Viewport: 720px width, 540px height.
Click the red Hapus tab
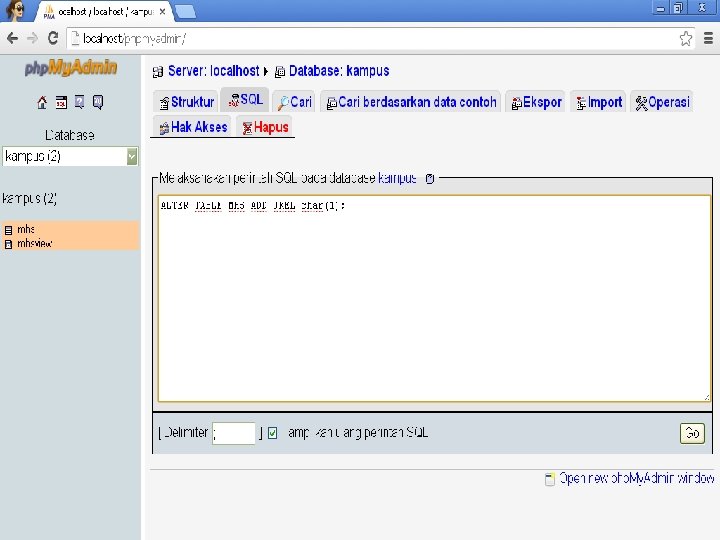tap(265, 127)
